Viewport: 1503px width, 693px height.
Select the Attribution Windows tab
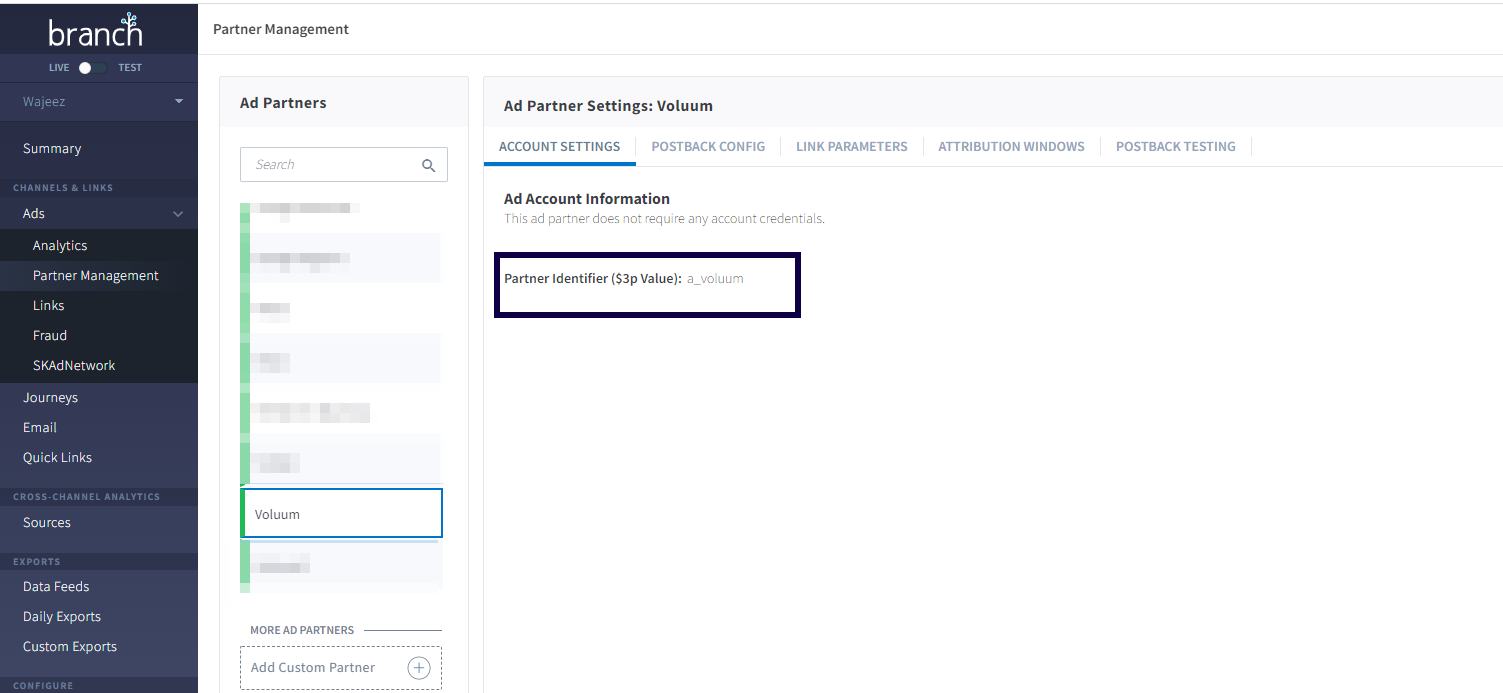coord(1011,146)
